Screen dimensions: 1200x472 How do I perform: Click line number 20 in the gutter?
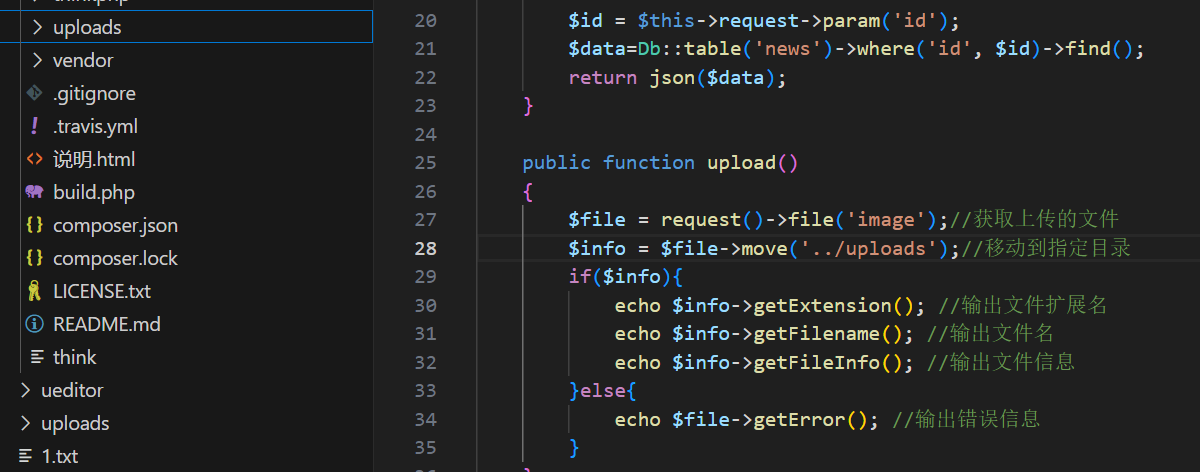(x=425, y=20)
